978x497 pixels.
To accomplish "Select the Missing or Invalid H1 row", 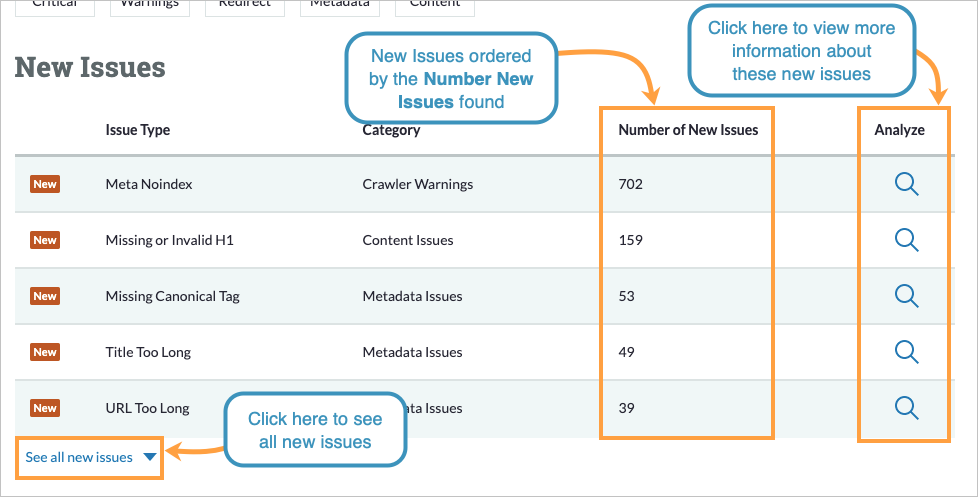I will point(169,240).
